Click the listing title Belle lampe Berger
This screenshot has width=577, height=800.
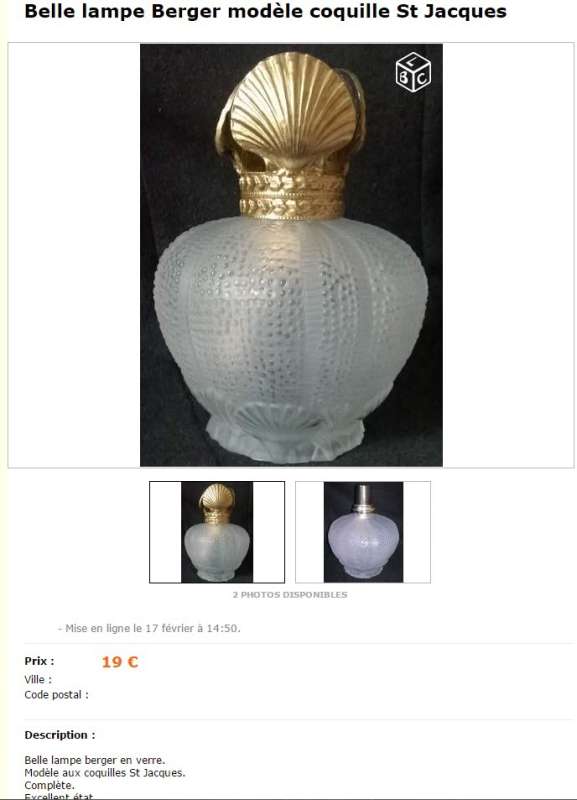[x=265, y=11]
